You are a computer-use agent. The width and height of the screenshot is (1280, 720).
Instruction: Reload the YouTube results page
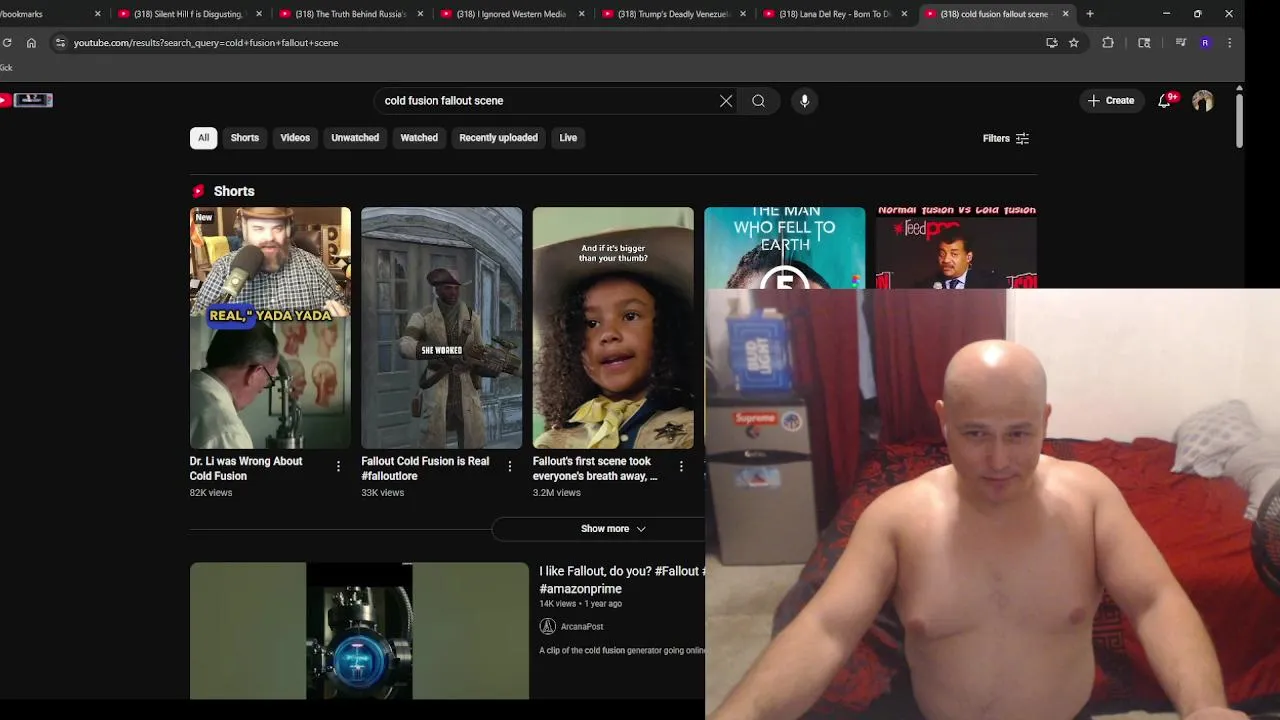coord(7,43)
